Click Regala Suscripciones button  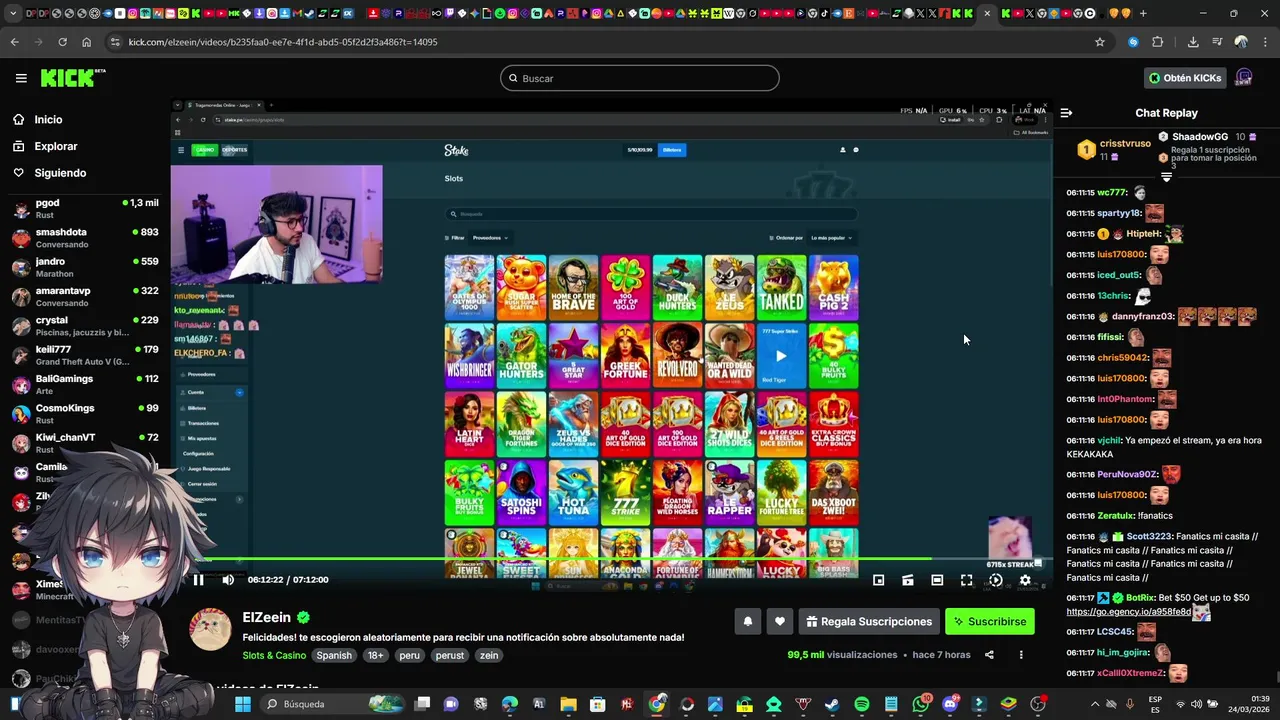(x=869, y=621)
